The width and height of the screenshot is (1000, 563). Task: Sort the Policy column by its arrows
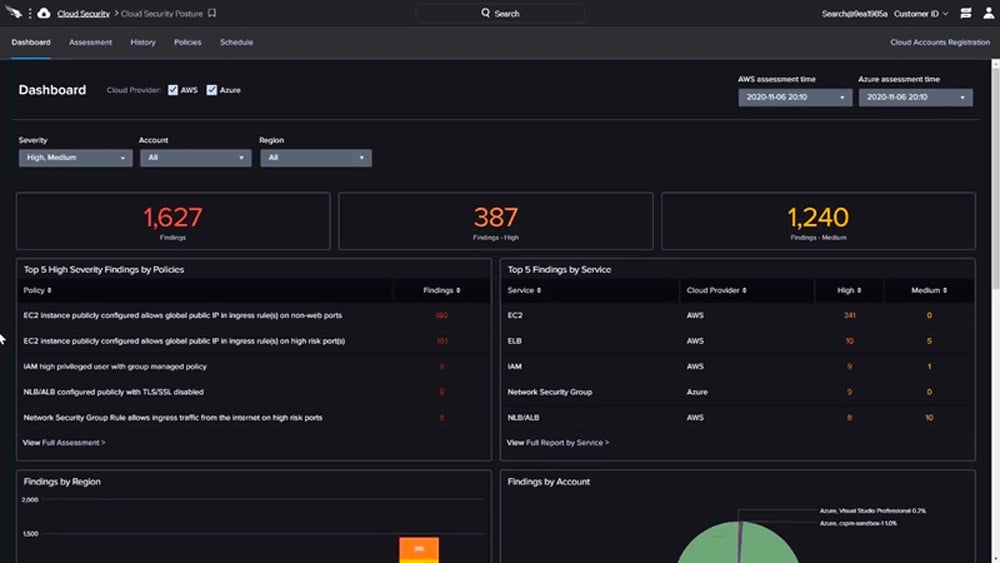coord(49,290)
